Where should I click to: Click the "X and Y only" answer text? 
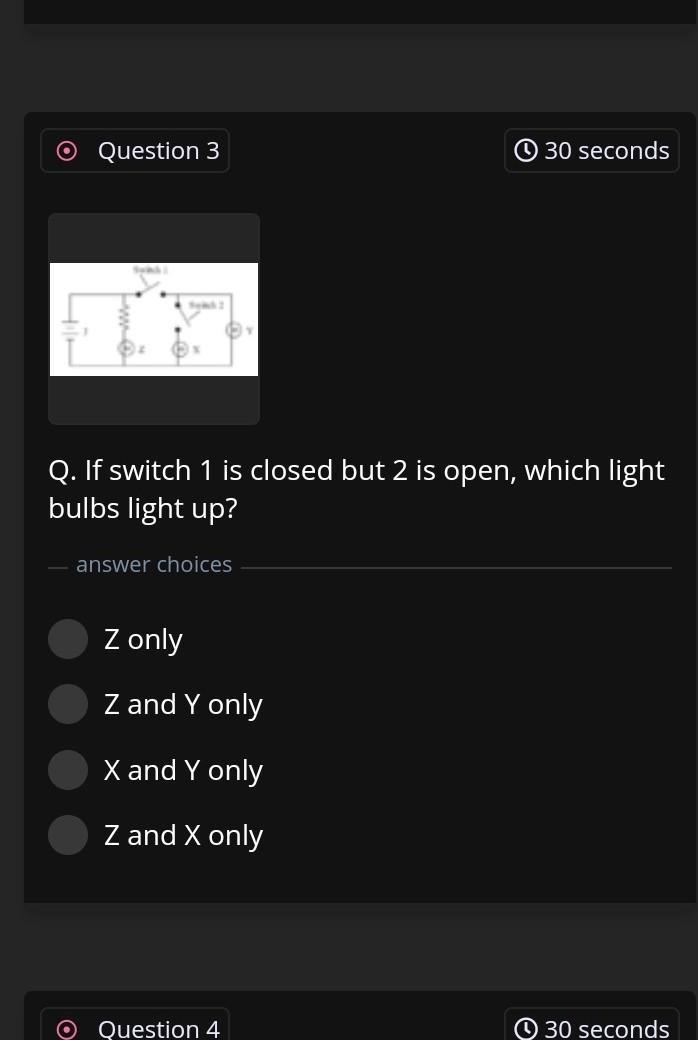(183, 771)
